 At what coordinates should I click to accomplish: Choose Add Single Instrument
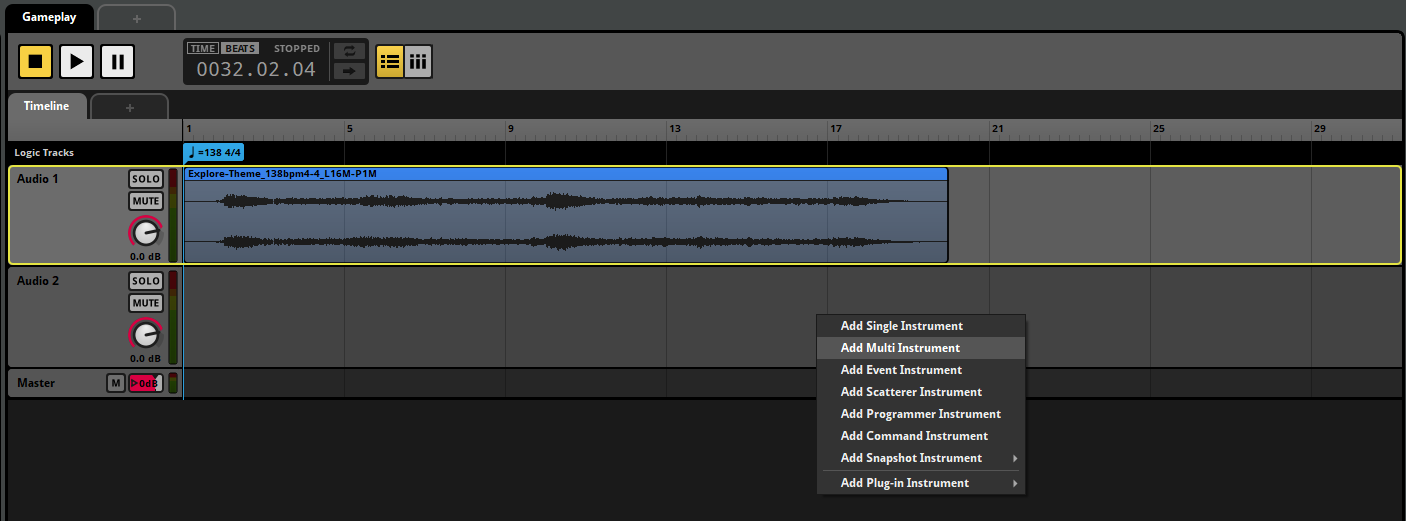coord(921,326)
